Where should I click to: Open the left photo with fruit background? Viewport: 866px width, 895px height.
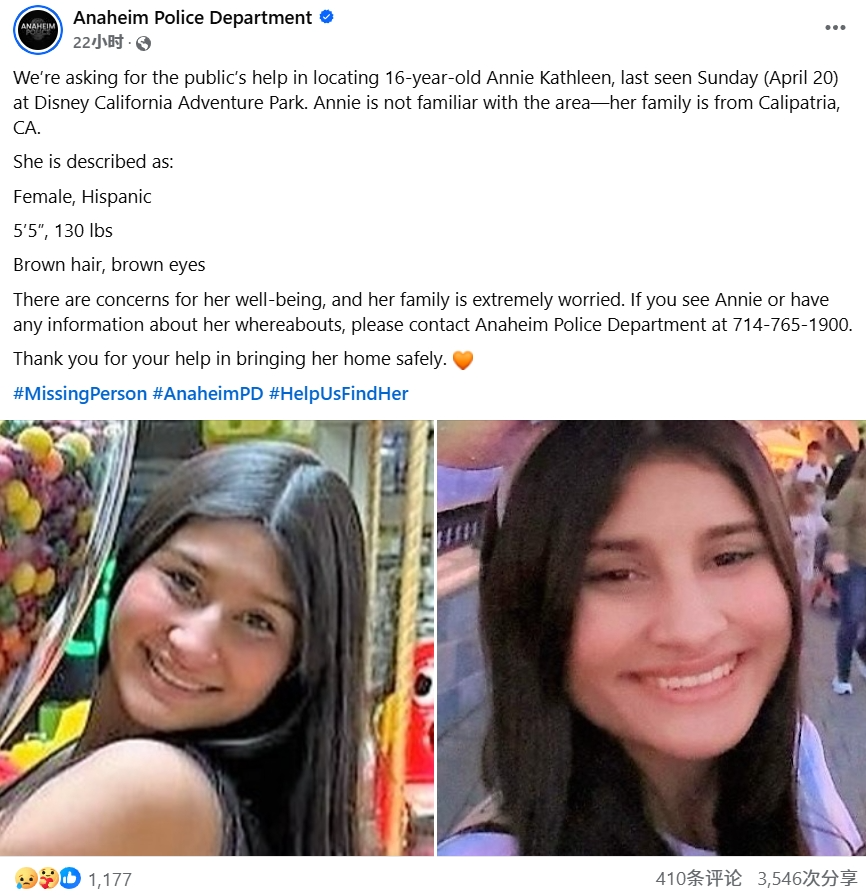(x=217, y=638)
